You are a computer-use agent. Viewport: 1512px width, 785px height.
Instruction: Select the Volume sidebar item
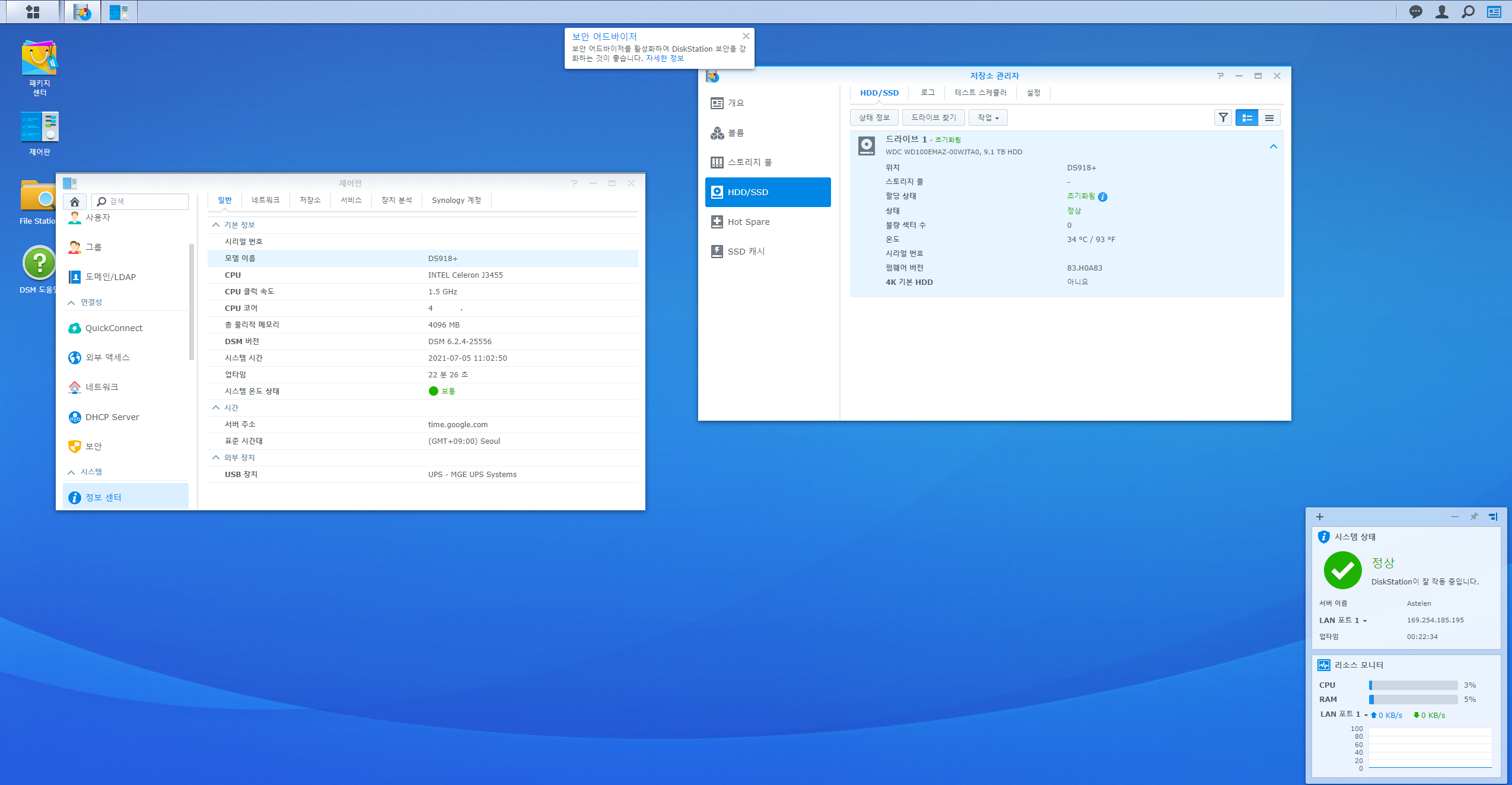(736, 133)
